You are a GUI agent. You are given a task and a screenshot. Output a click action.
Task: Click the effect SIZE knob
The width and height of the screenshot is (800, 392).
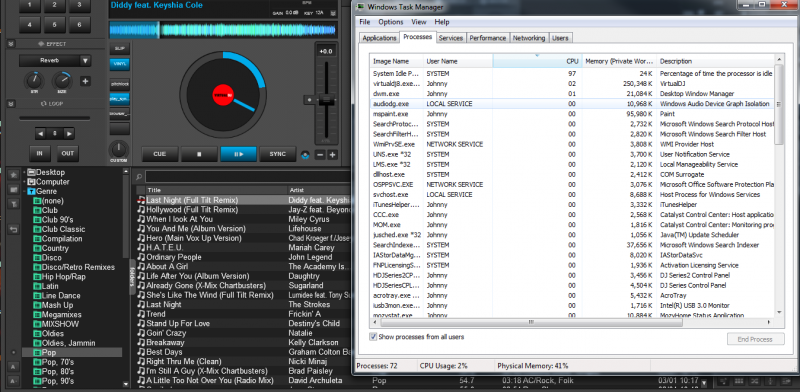[x=62, y=81]
